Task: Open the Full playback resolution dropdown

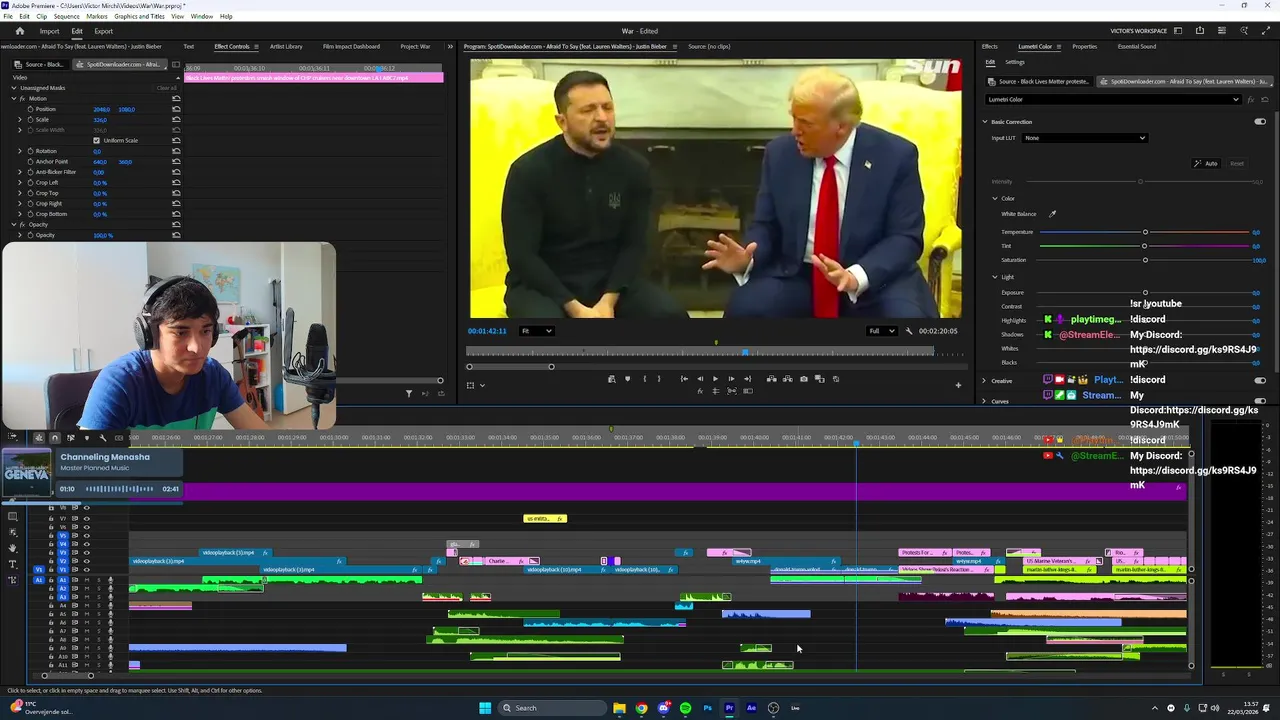Action: click(881, 331)
